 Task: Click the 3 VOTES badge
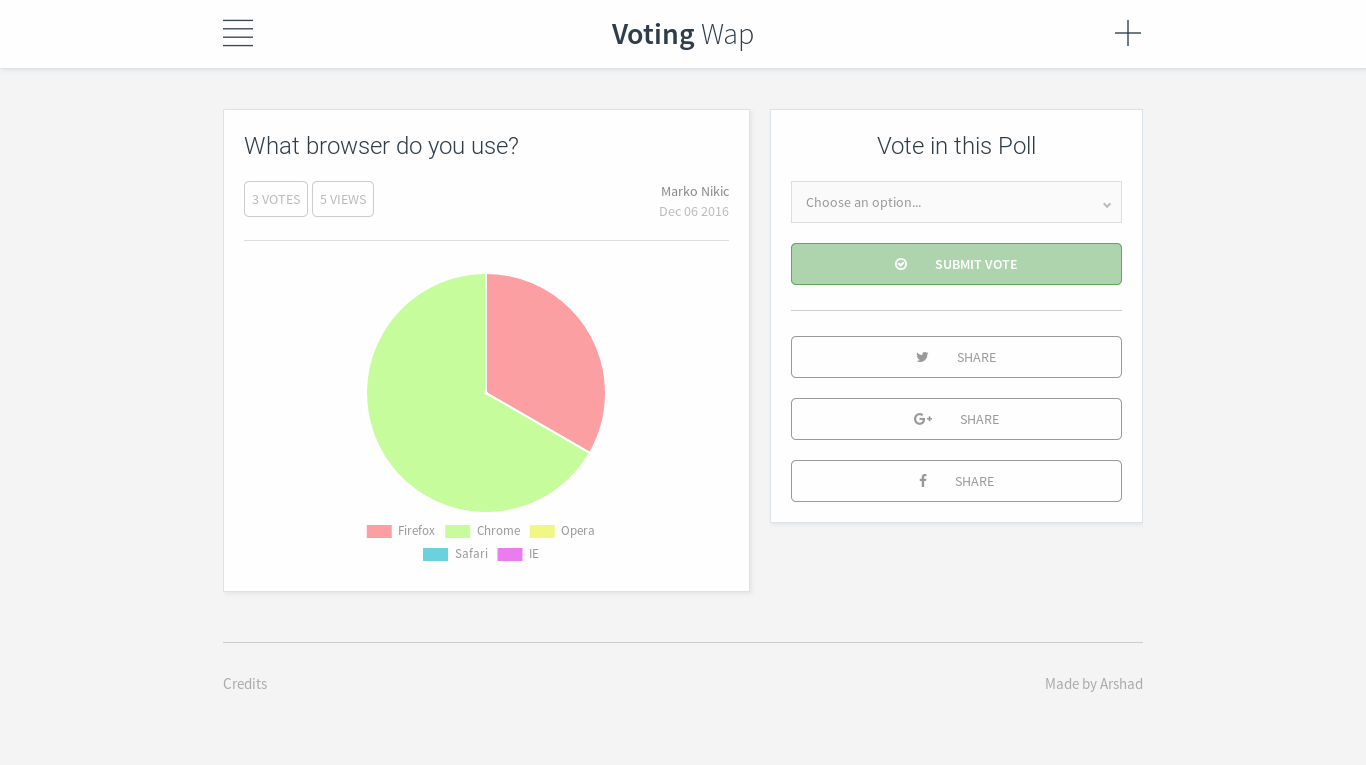tap(276, 199)
